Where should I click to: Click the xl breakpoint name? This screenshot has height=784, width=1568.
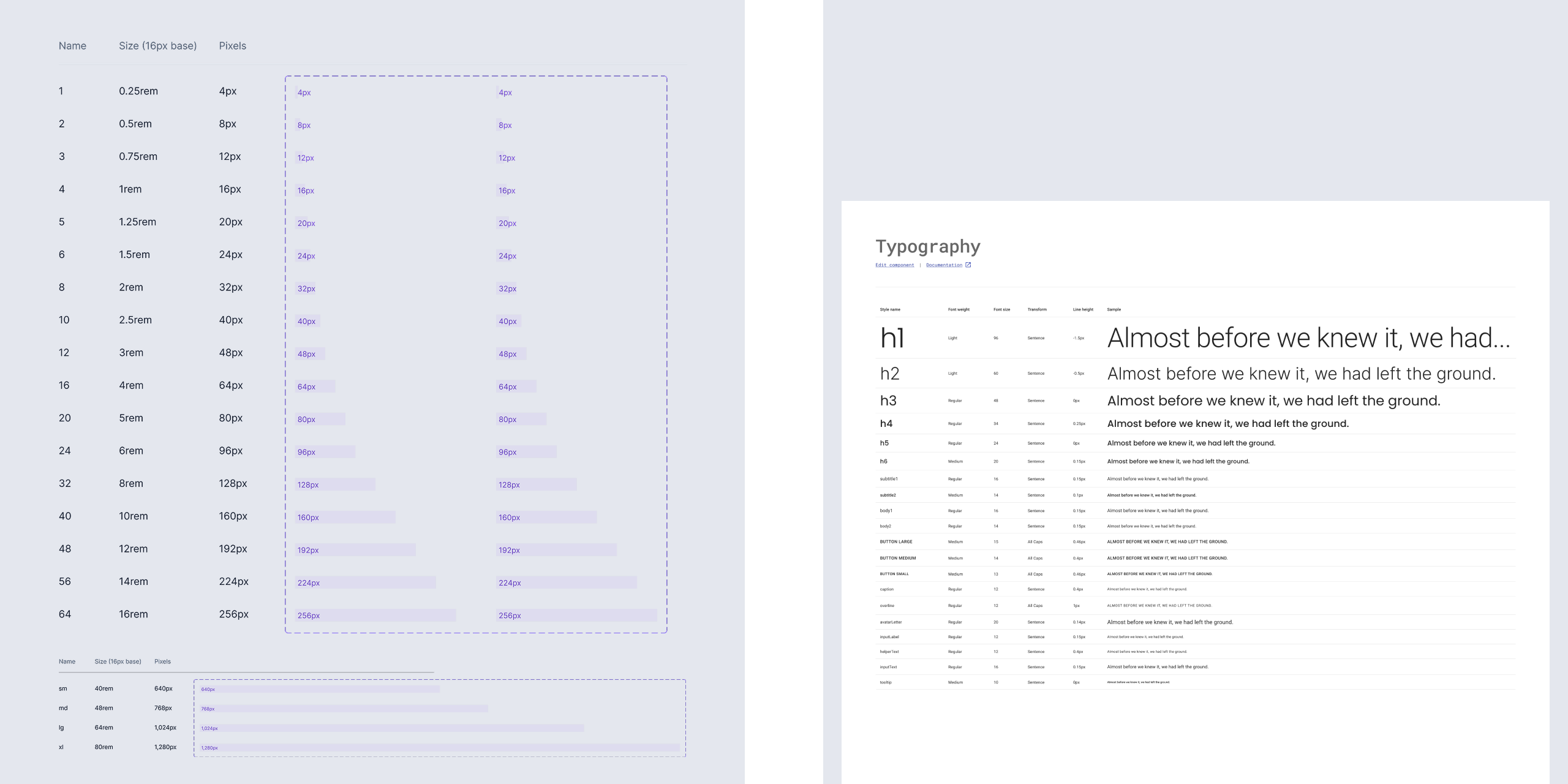click(61, 747)
